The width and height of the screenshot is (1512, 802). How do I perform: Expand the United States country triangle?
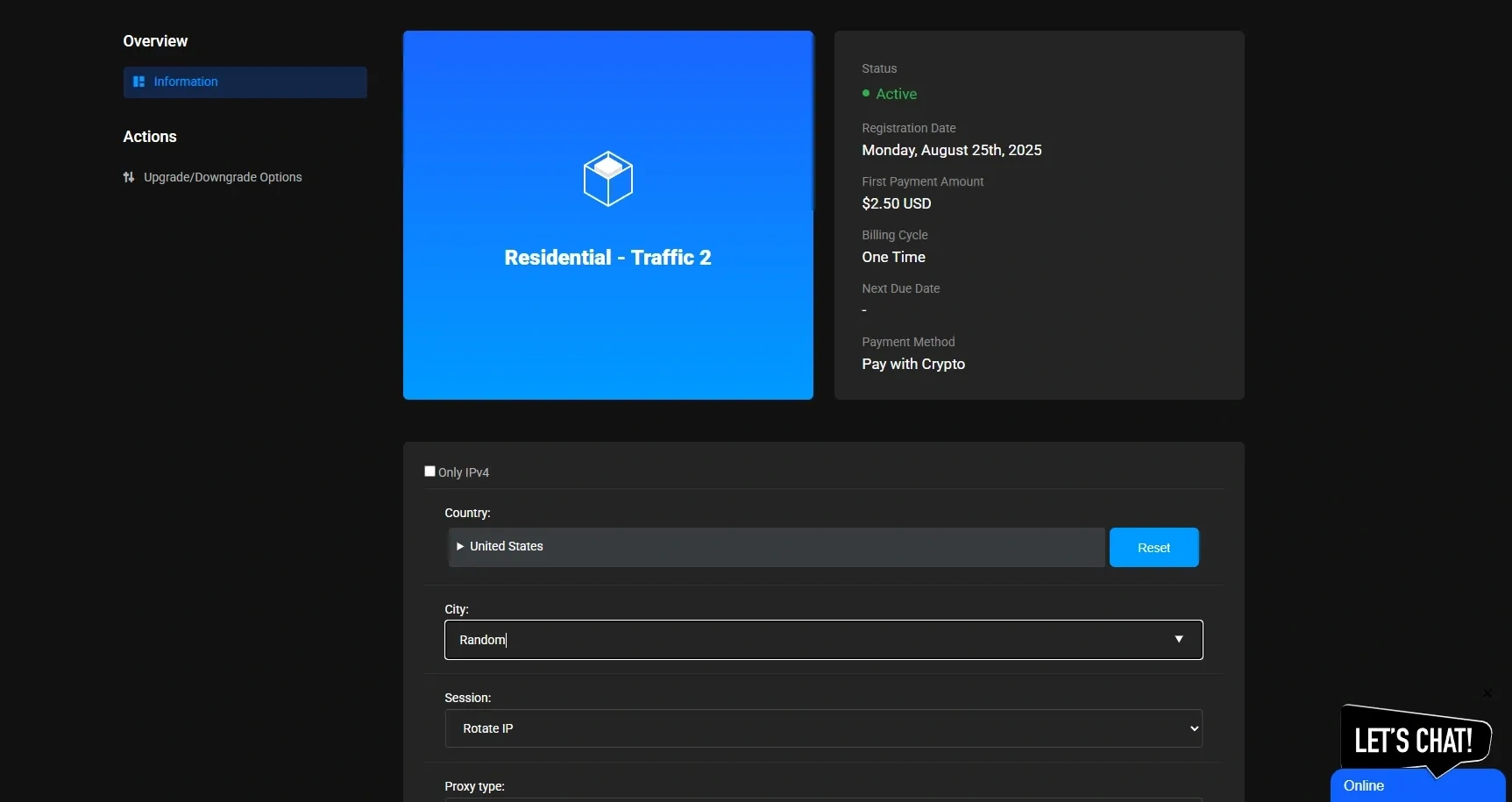pyautogui.click(x=460, y=546)
